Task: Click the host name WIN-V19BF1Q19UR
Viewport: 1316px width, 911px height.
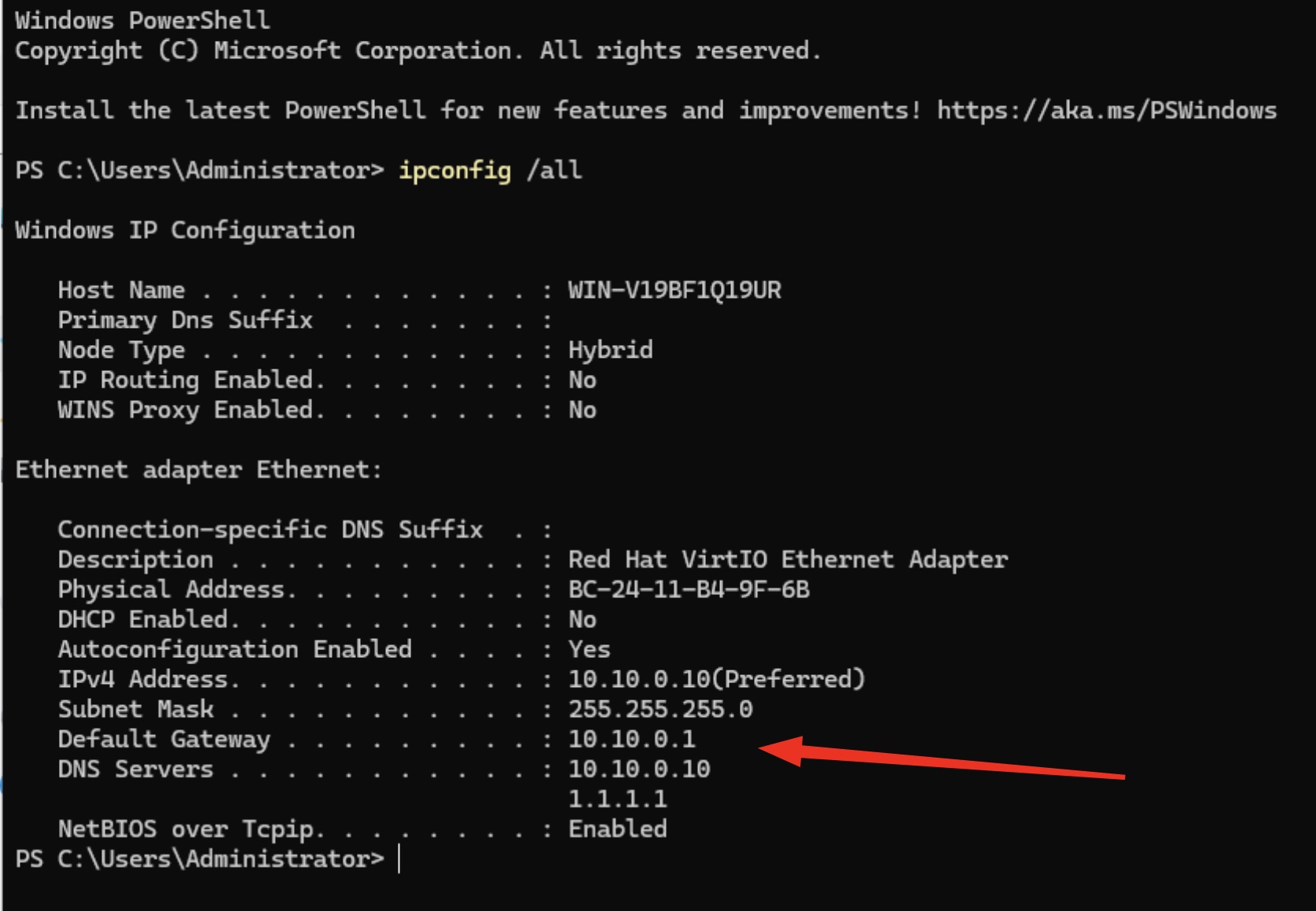Action: coord(675,290)
